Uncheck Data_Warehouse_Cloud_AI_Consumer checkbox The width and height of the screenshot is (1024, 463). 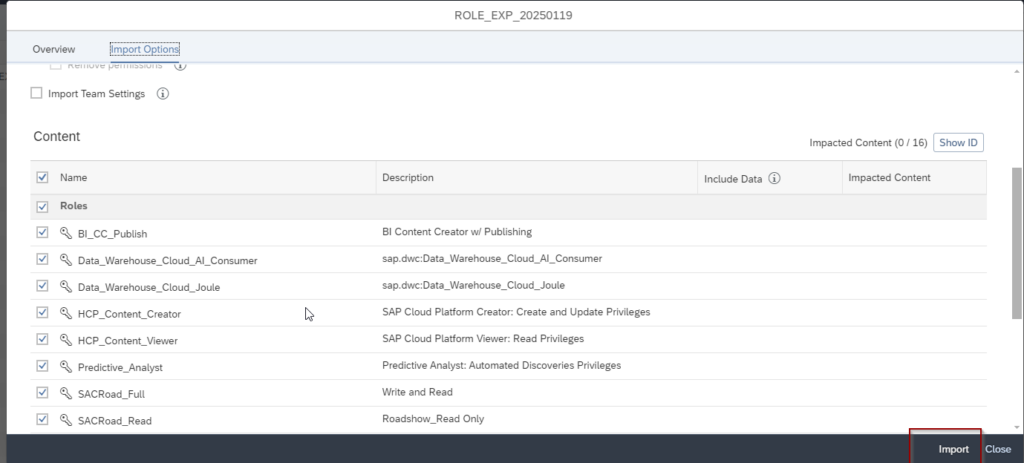click(x=42, y=260)
